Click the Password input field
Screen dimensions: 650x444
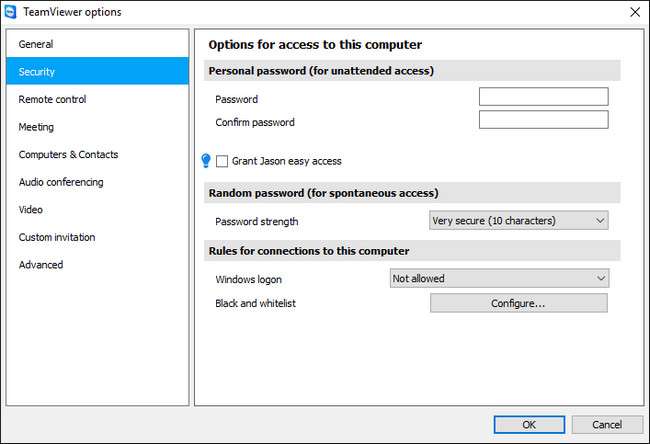tap(543, 97)
